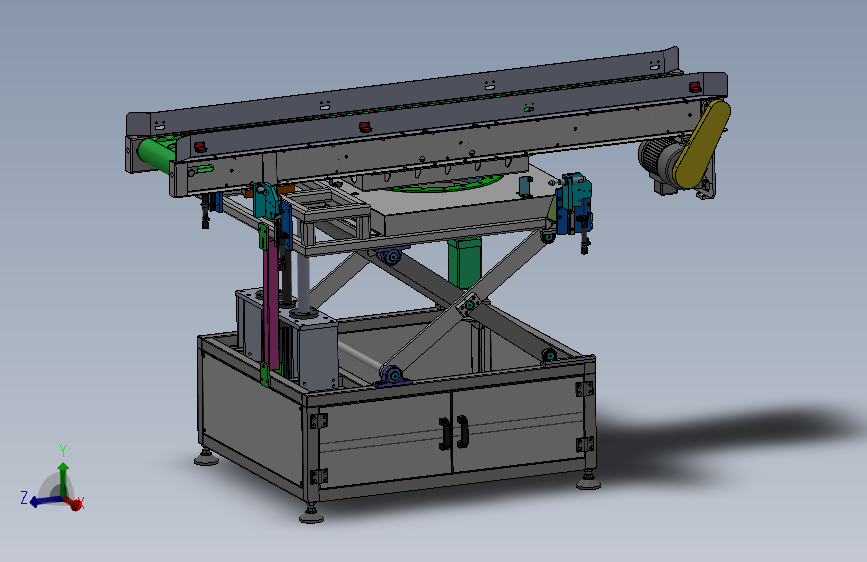
Task: Select the green semicircular dial on the turntable
Action: pos(446,184)
